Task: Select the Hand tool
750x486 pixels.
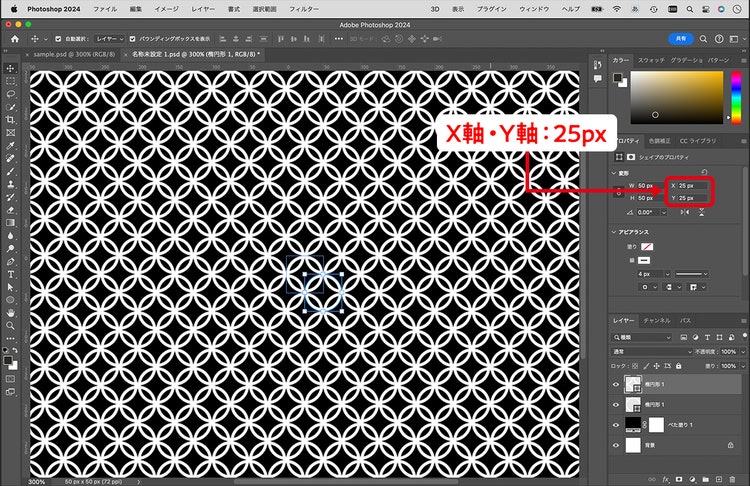Action: 10,313
